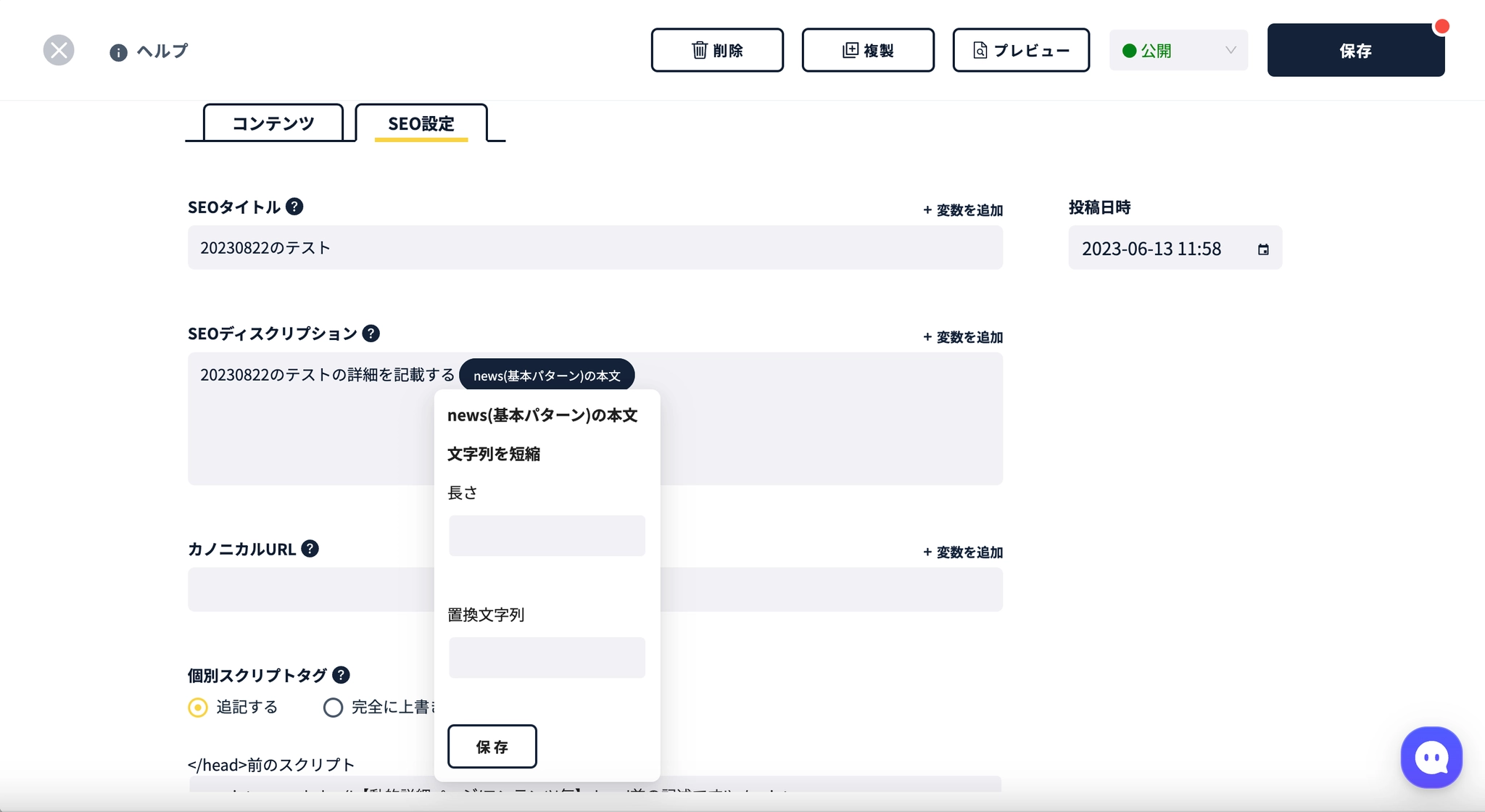This screenshot has height=812, width=1485.
Task: Show help for SEOディスクリプション question icon
Action: pos(371,333)
